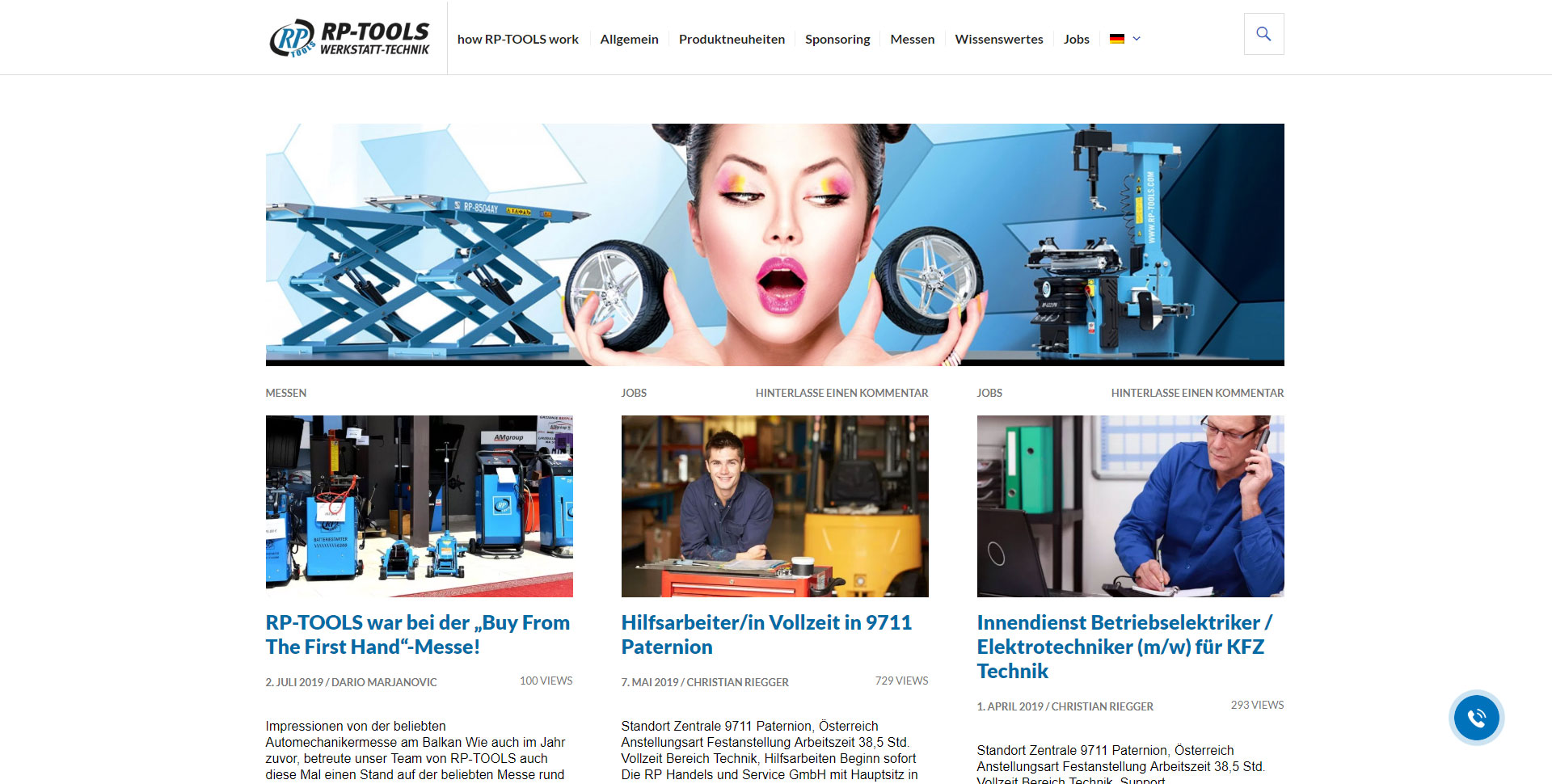
Task: Click the 293 VIEWS counter
Action: point(1257,705)
